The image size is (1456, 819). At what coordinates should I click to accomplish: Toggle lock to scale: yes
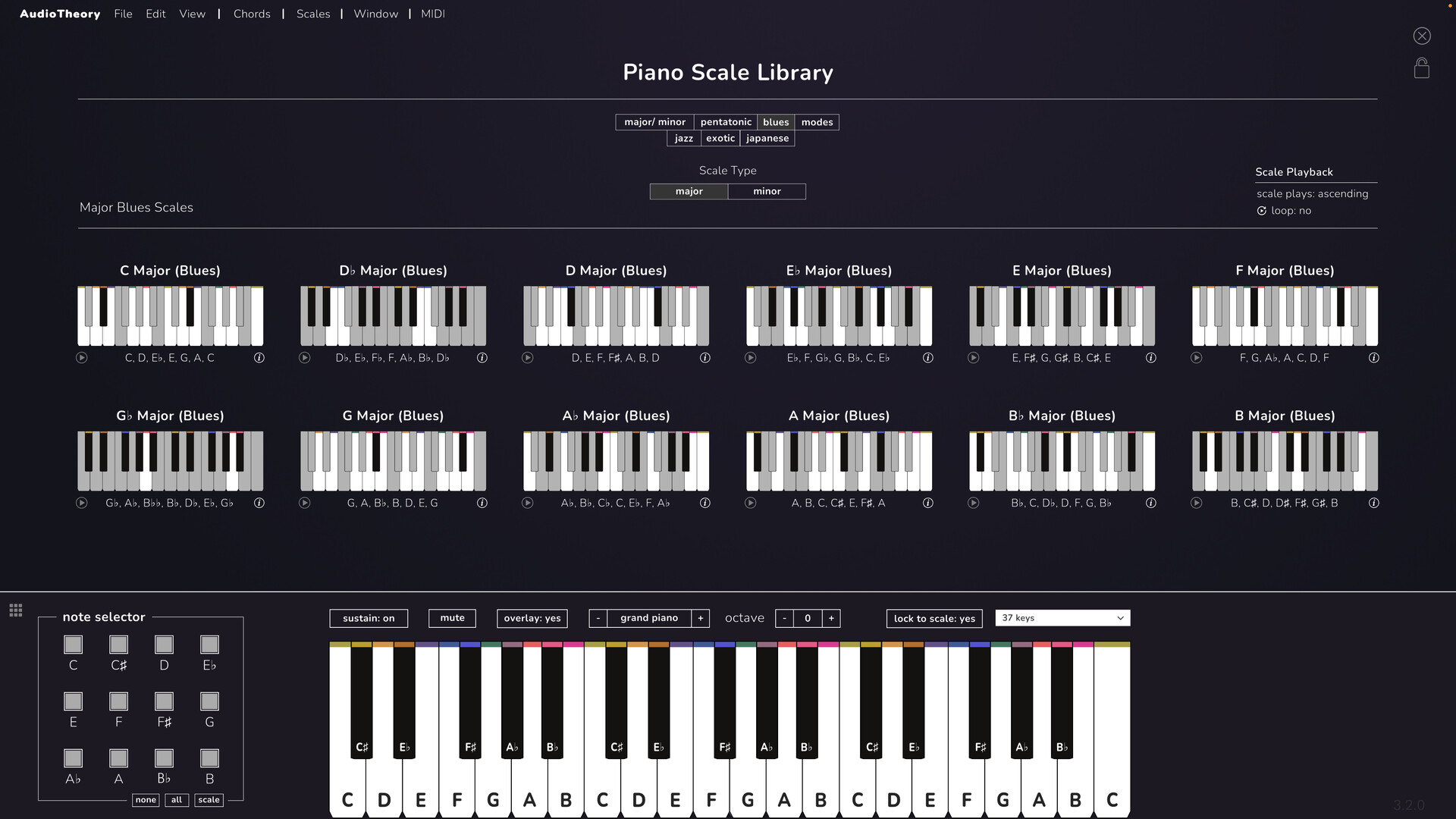(x=934, y=619)
